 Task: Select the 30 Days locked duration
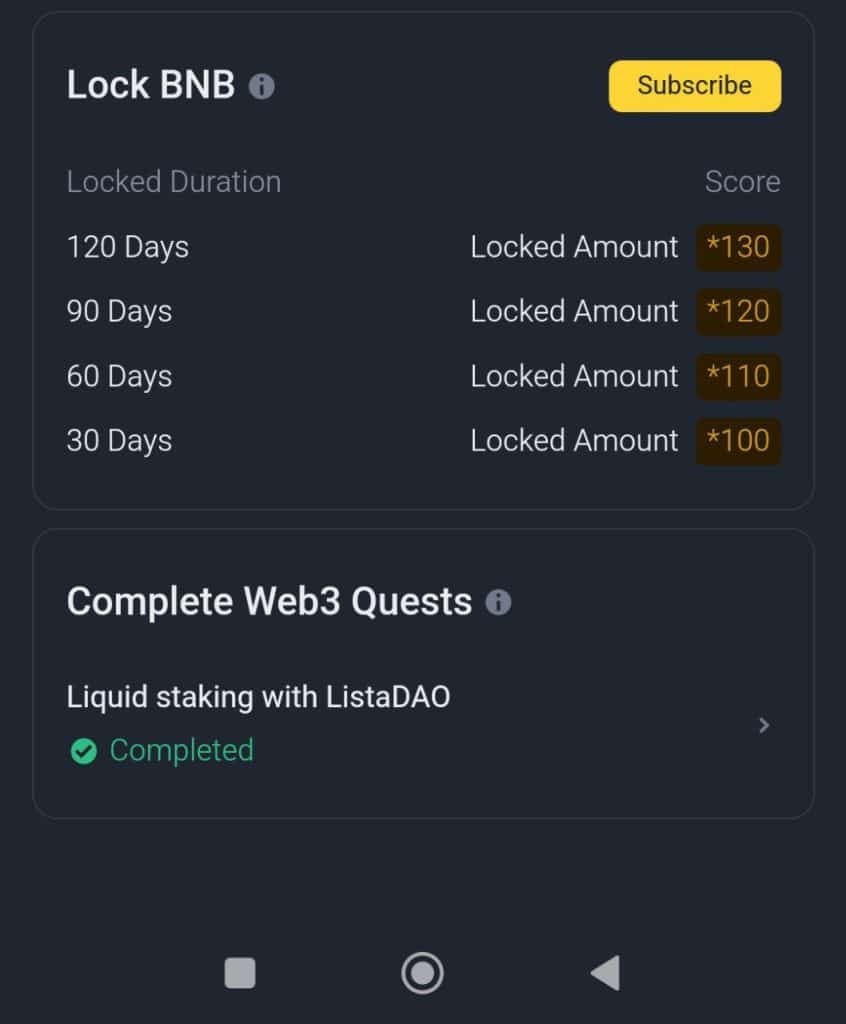tap(119, 441)
